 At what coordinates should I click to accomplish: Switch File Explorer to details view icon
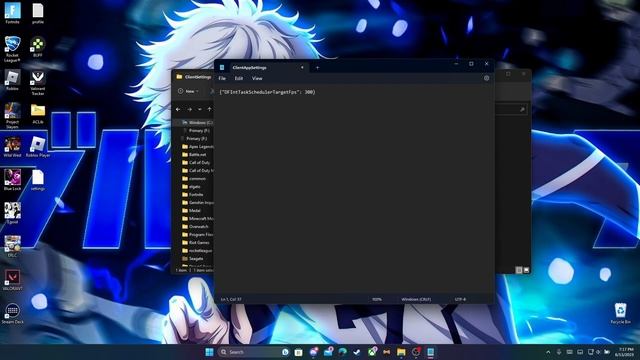tap(519, 270)
